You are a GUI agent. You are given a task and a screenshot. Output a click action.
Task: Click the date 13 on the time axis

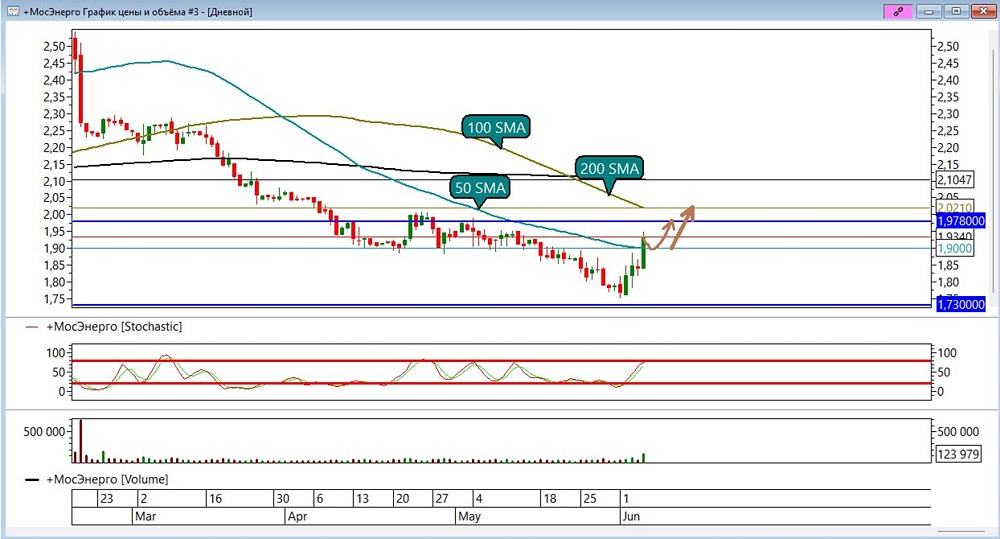(x=362, y=498)
